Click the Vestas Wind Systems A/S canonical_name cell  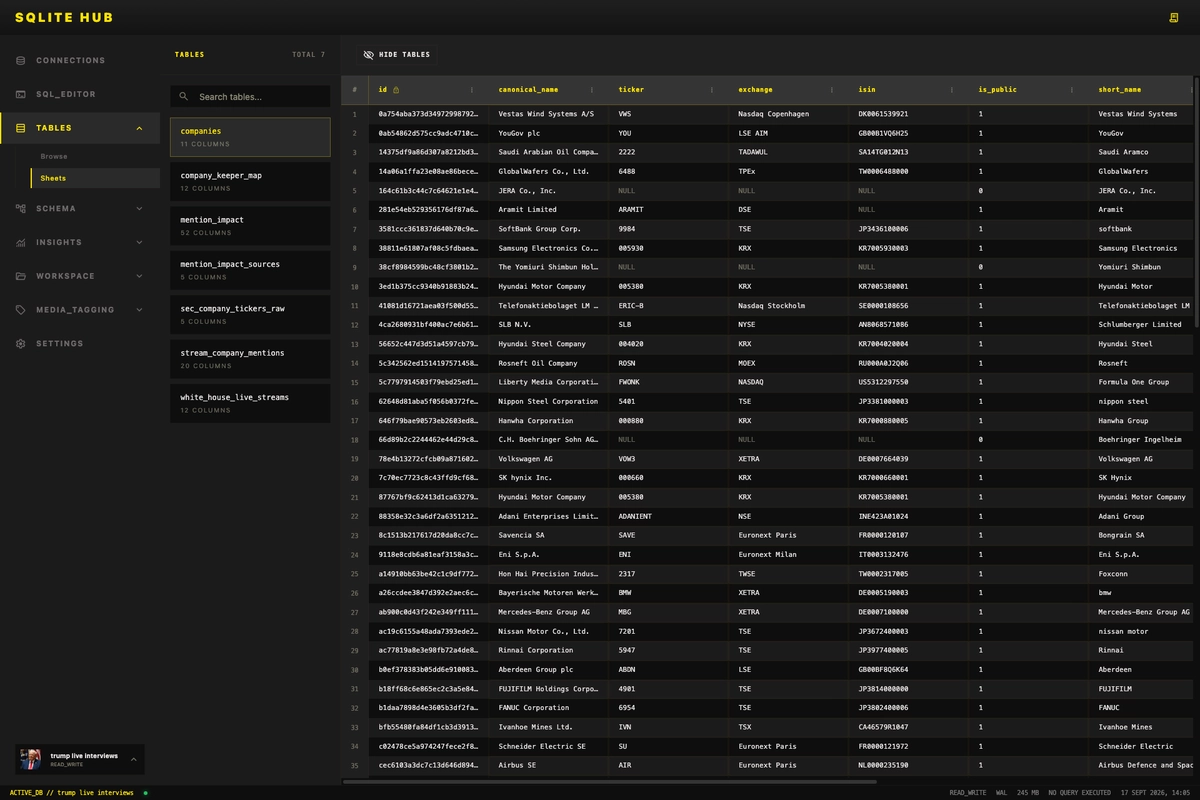[548, 114]
